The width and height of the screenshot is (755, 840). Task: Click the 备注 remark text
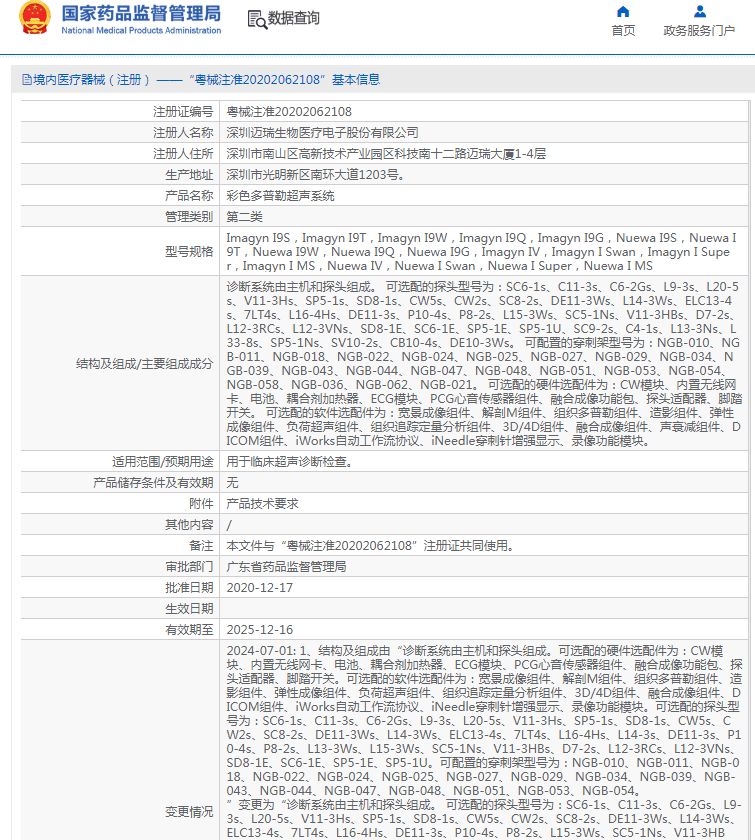coord(371,545)
